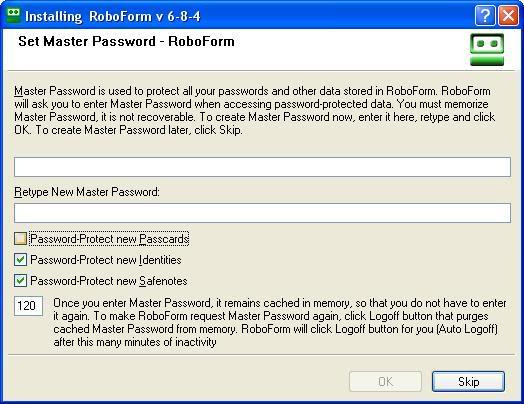Click the 'Retype New Master Password:' label

[x=87, y=192]
